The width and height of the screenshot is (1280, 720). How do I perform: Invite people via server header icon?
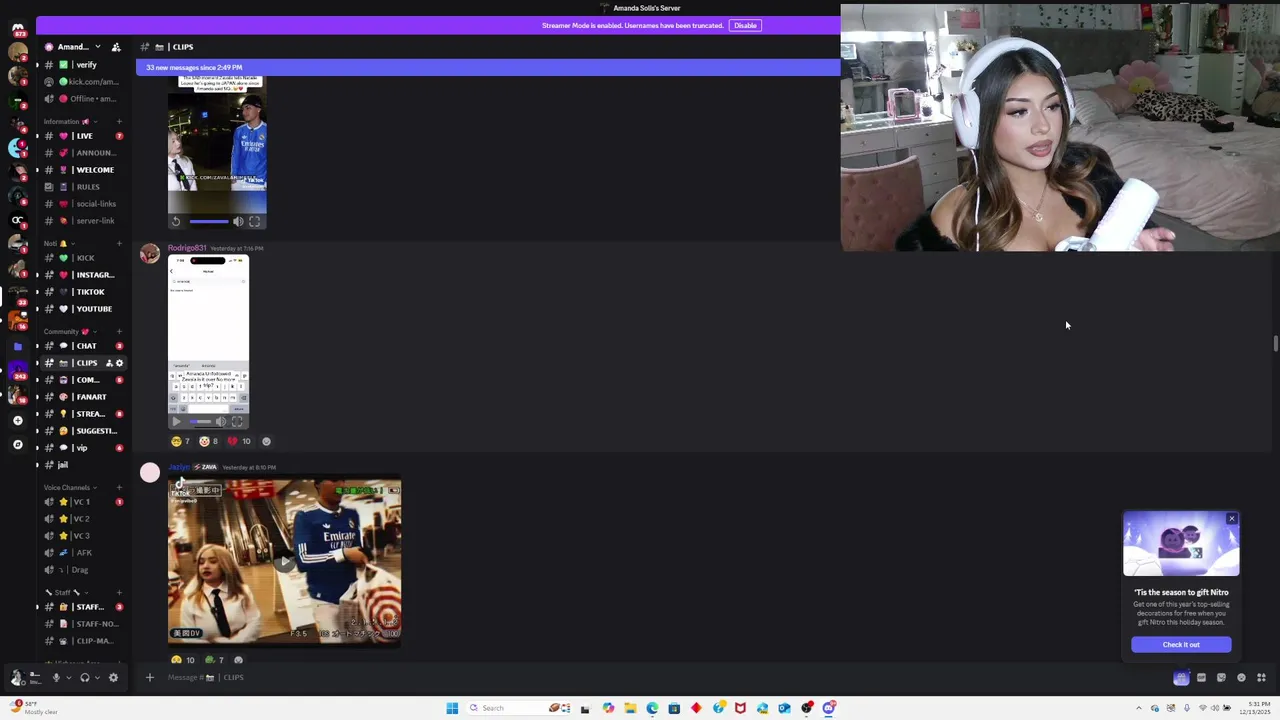click(116, 47)
